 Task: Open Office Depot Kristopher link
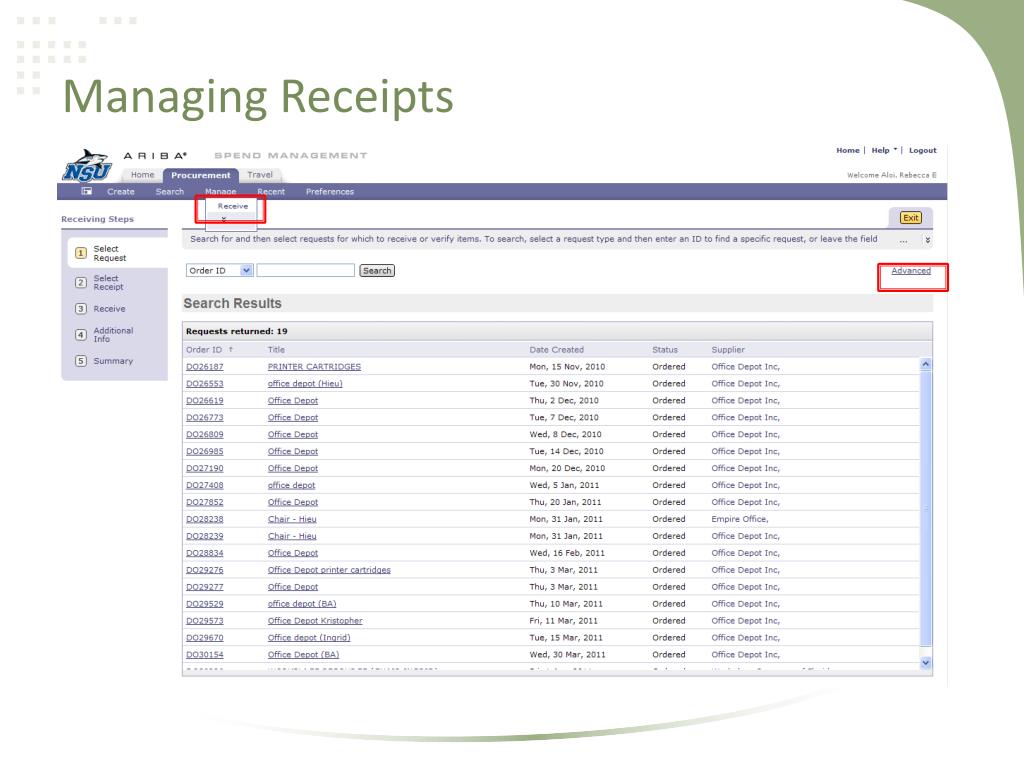(x=315, y=622)
